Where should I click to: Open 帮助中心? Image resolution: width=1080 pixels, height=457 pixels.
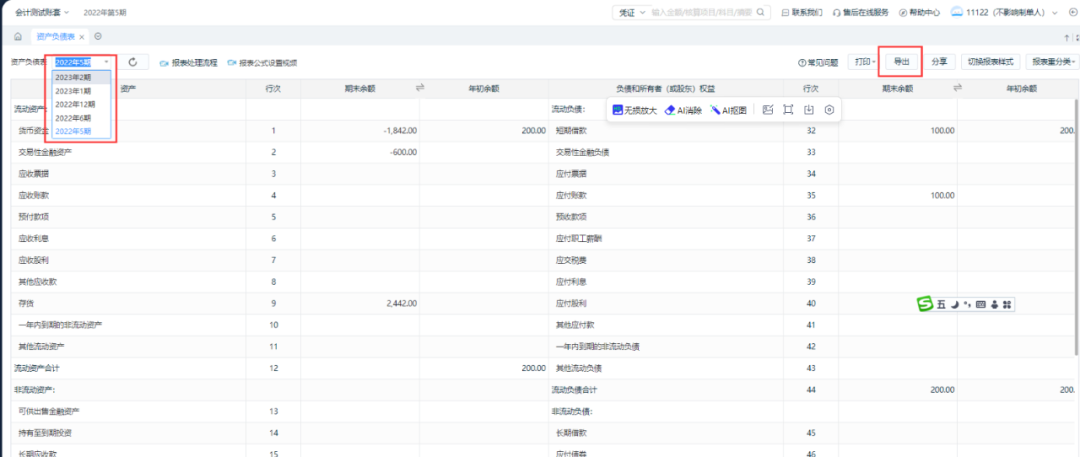920,12
